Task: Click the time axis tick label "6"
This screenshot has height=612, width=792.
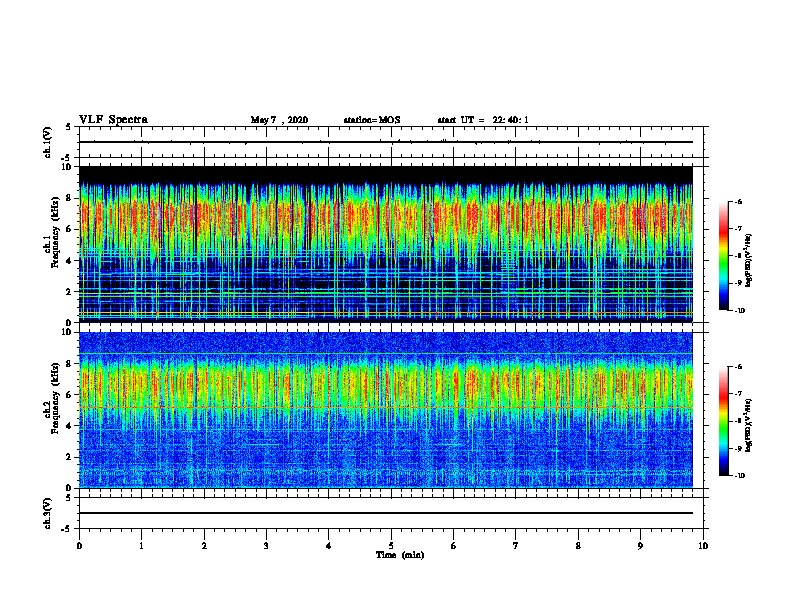Action: coord(454,546)
